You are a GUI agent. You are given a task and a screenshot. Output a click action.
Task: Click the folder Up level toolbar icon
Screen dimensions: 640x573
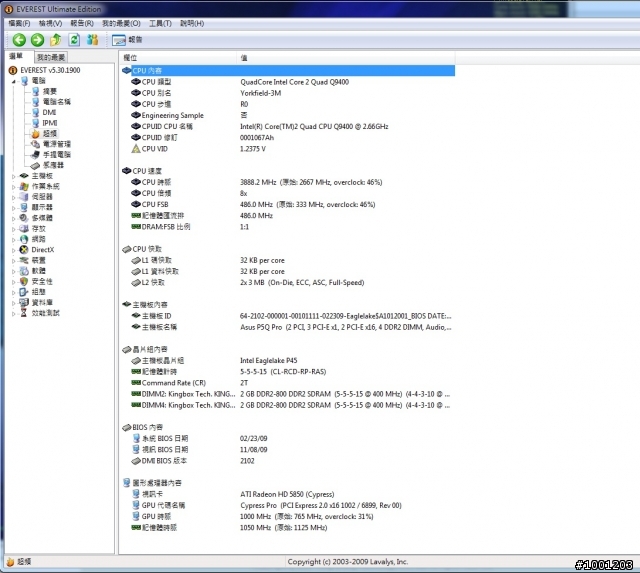point(56,40)
